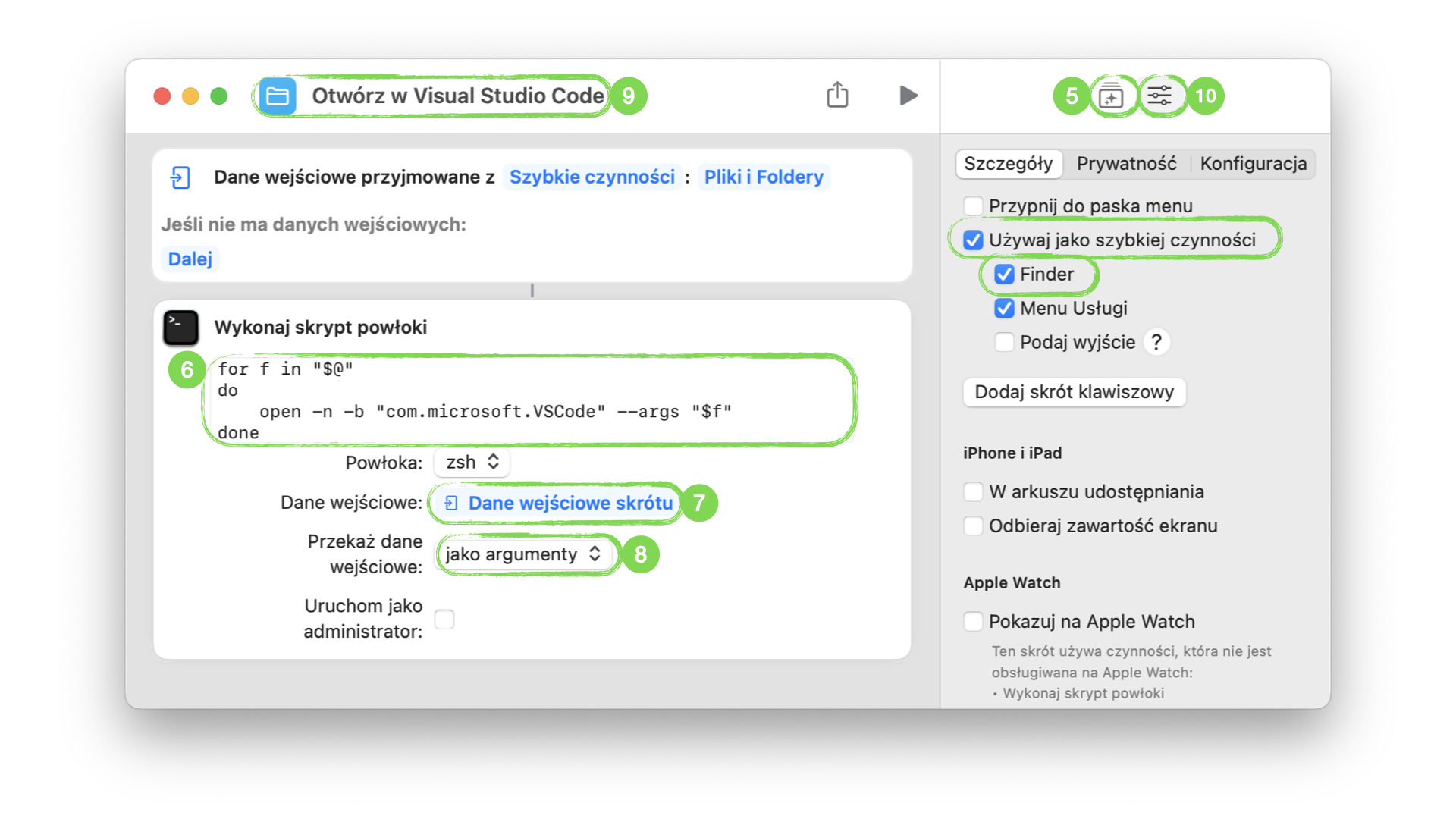
Task: Expand Przekaż dane wejściowe dropdown
Action: (520, 554)
